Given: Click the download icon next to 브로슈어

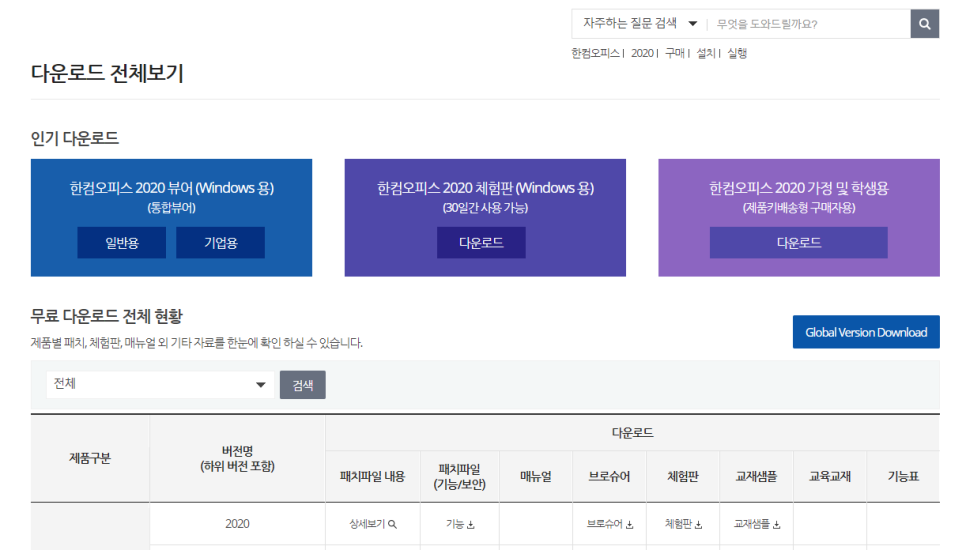Looking at the screenshot, I should pos(629,525).
